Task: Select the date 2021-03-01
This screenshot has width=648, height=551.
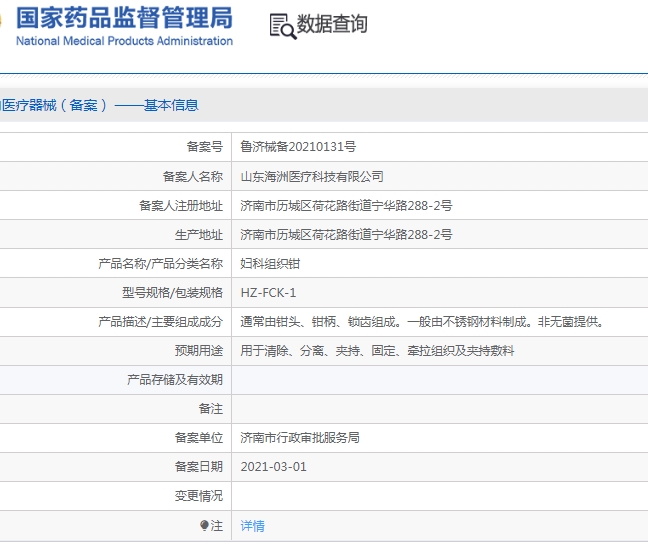Action: [x=274, y=467]
